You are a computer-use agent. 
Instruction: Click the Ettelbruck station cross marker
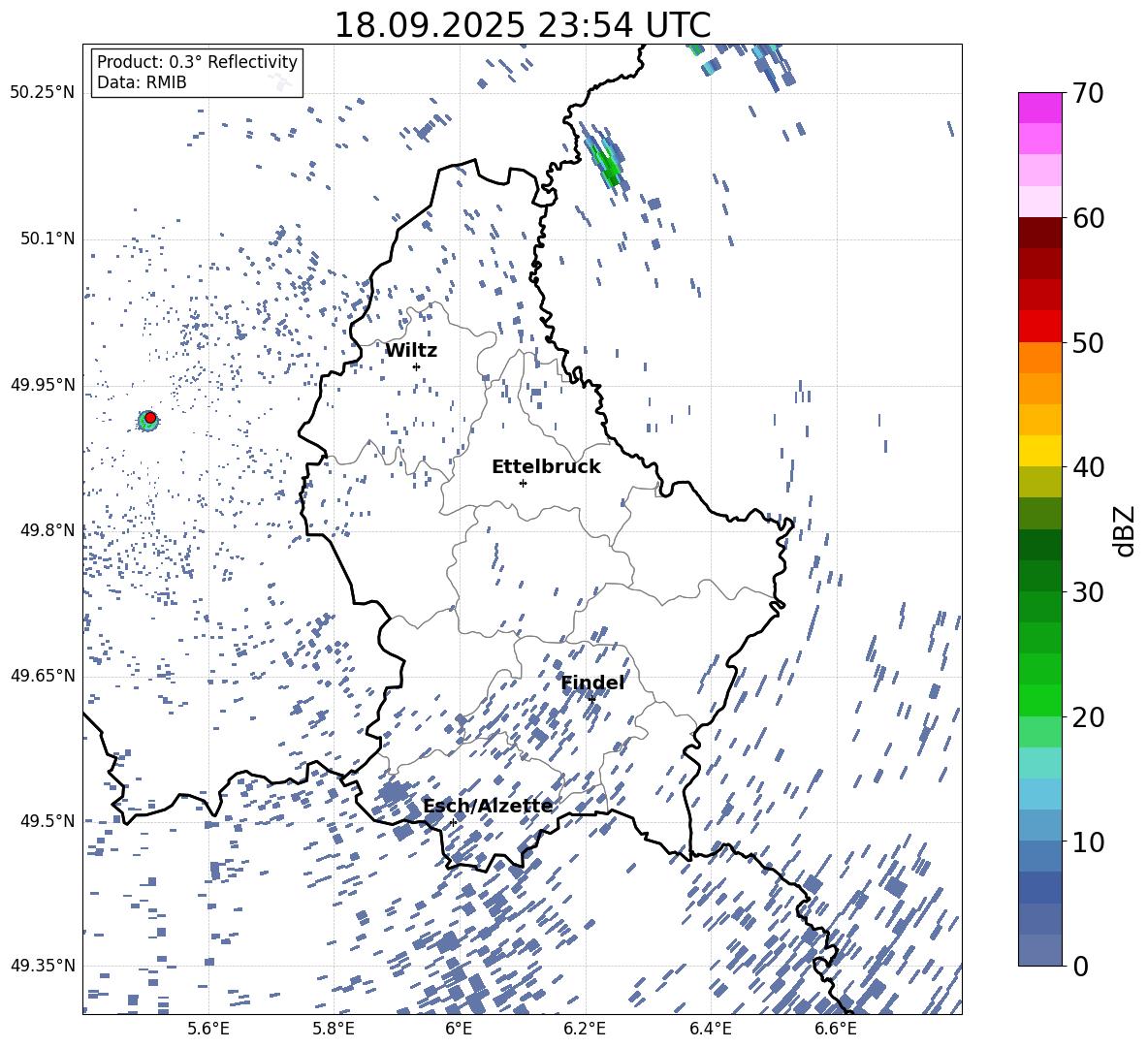(523, 483)
